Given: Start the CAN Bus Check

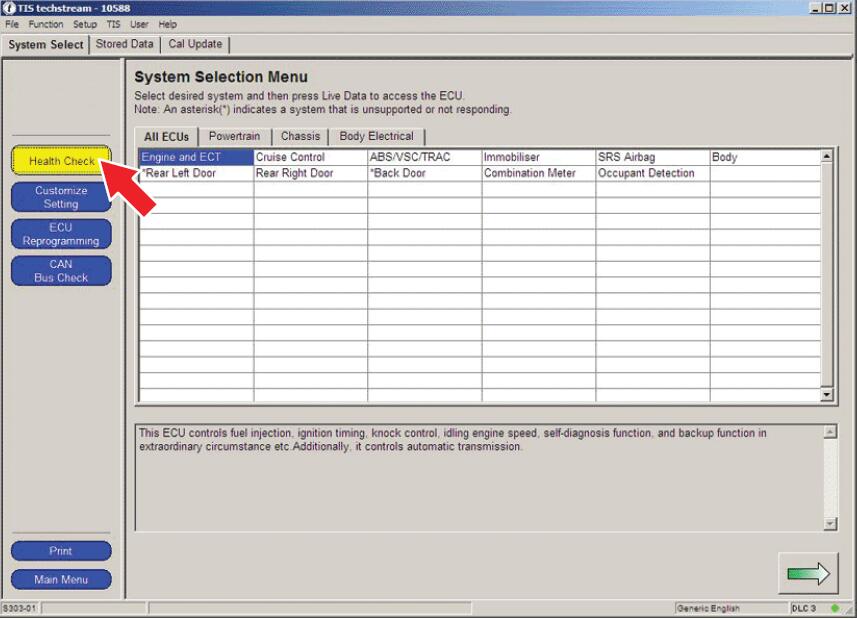Looking at the screenshot, I should 61,270.
